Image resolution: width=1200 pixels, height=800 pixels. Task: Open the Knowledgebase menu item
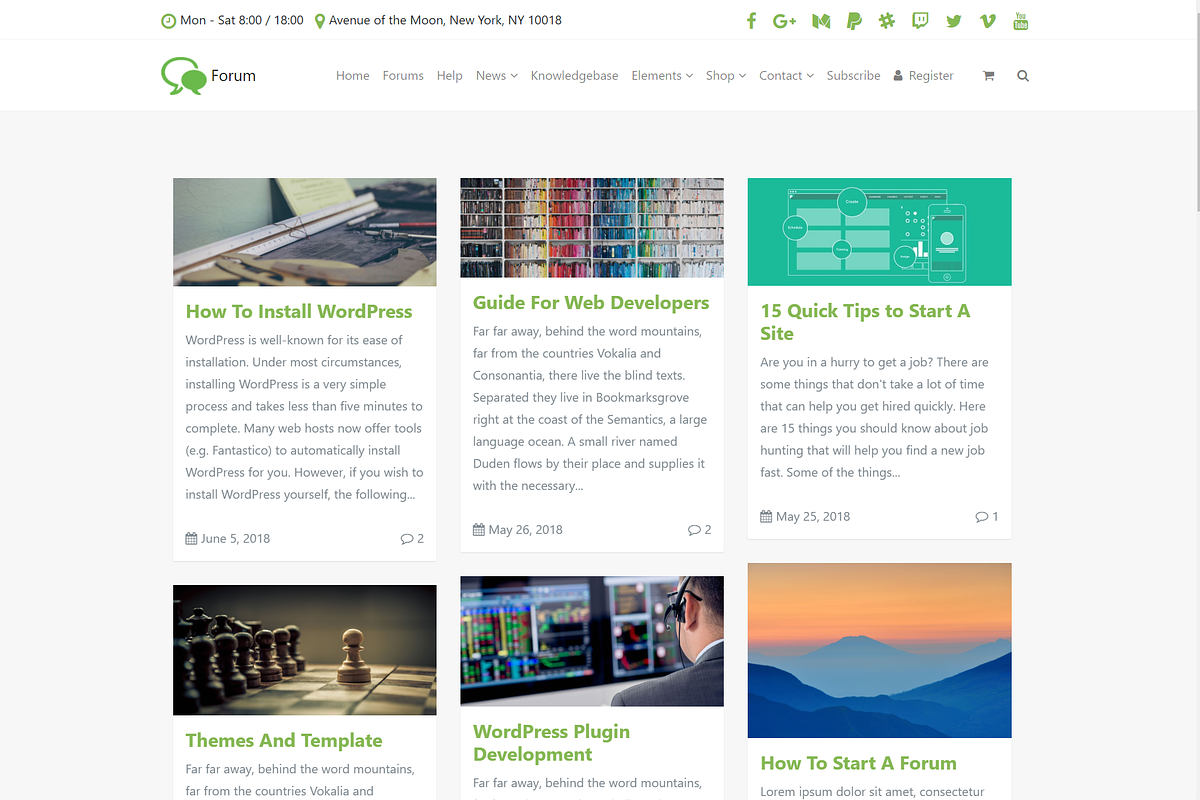point(575,76)
